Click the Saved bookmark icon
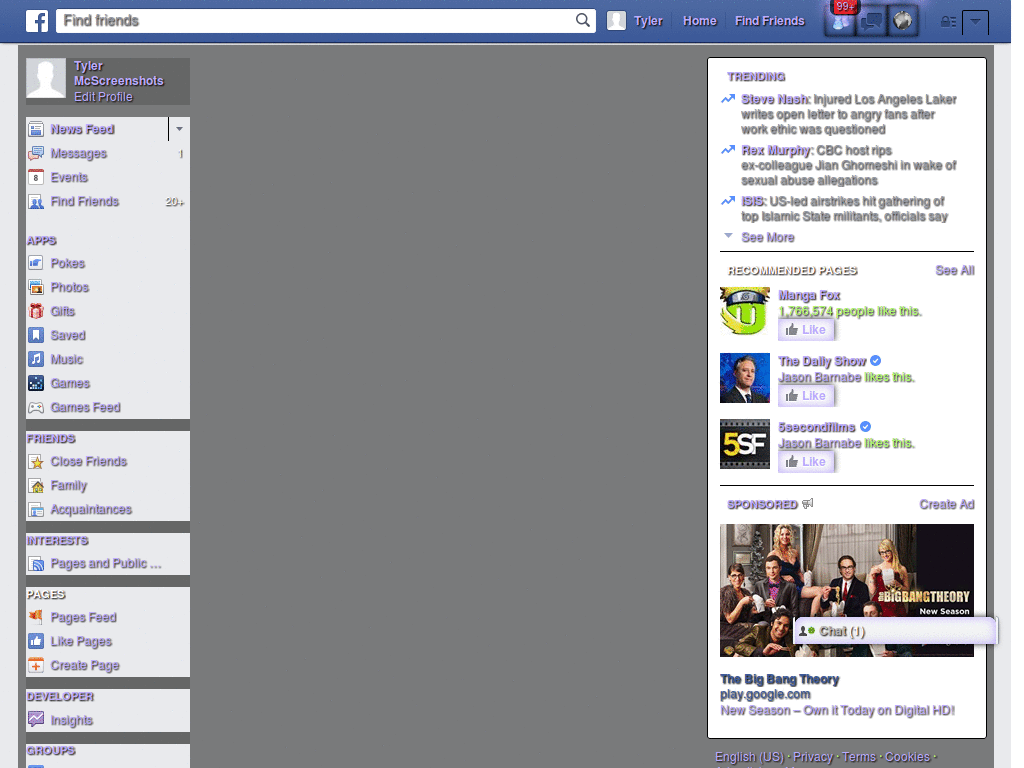1024x768 pixels. click(36, 335)
